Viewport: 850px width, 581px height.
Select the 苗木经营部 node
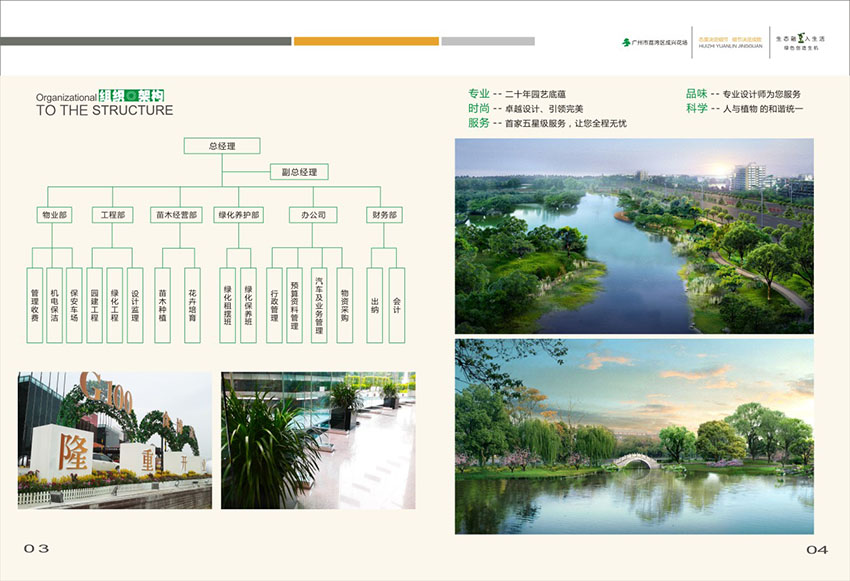coord(175,214)
